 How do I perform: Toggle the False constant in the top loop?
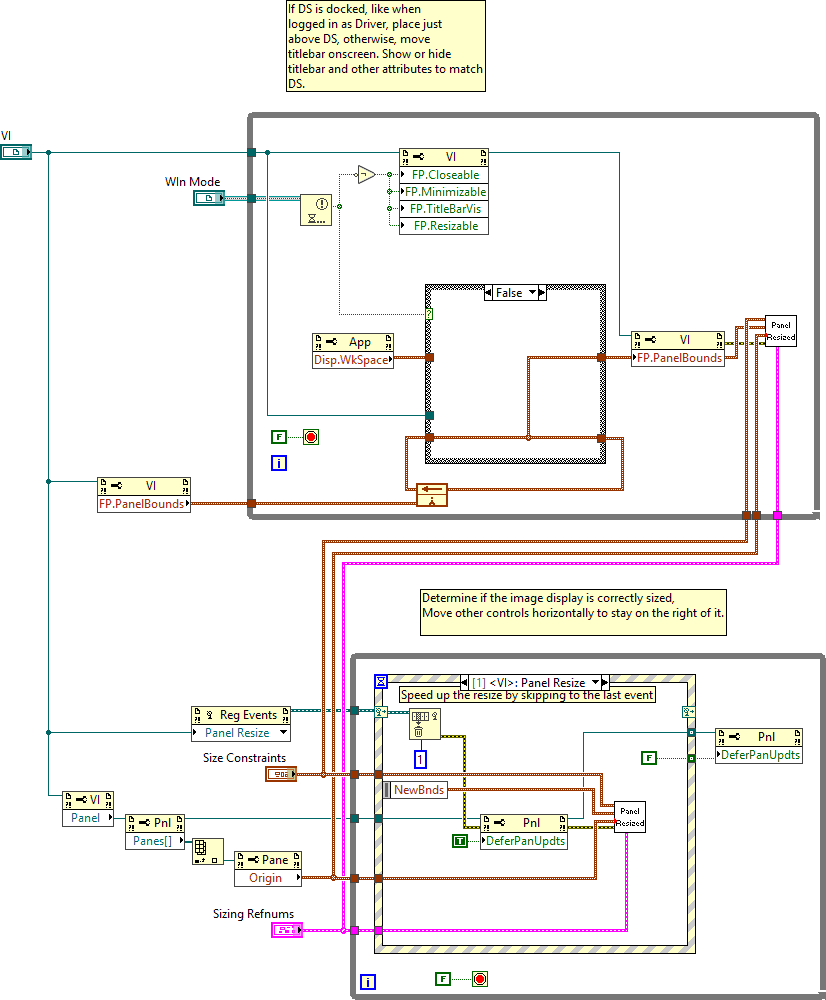[279, 437]
